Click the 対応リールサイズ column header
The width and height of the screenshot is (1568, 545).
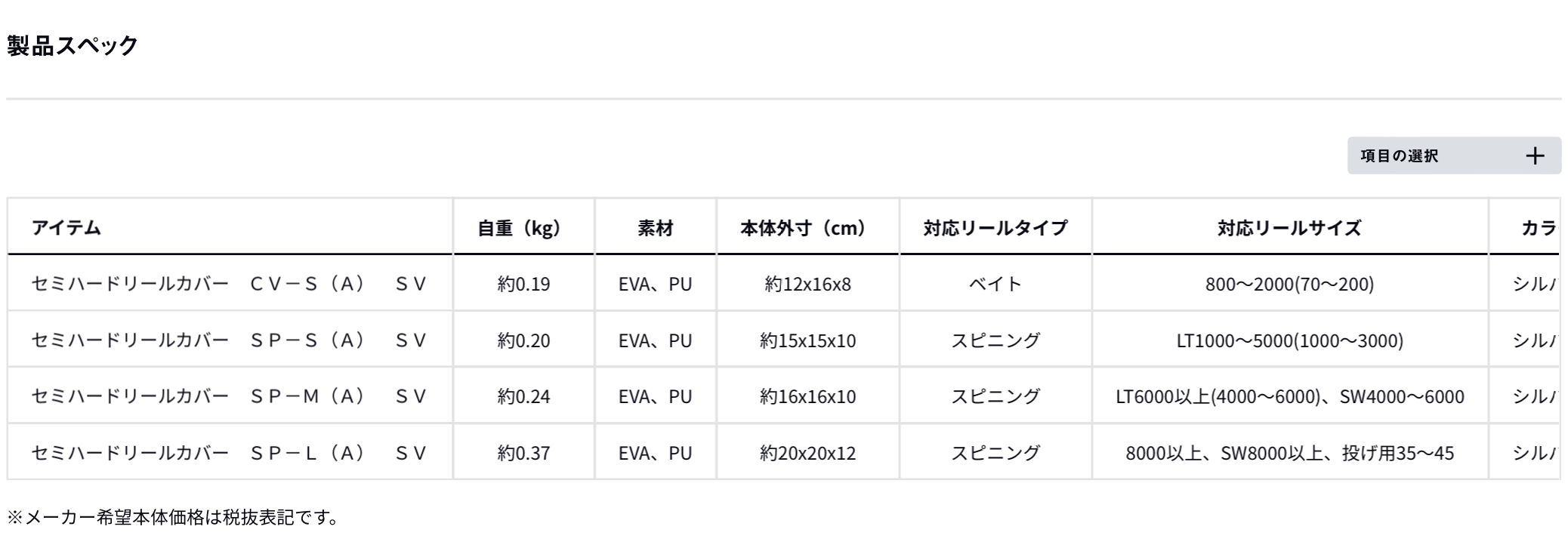click(1289, 227)
